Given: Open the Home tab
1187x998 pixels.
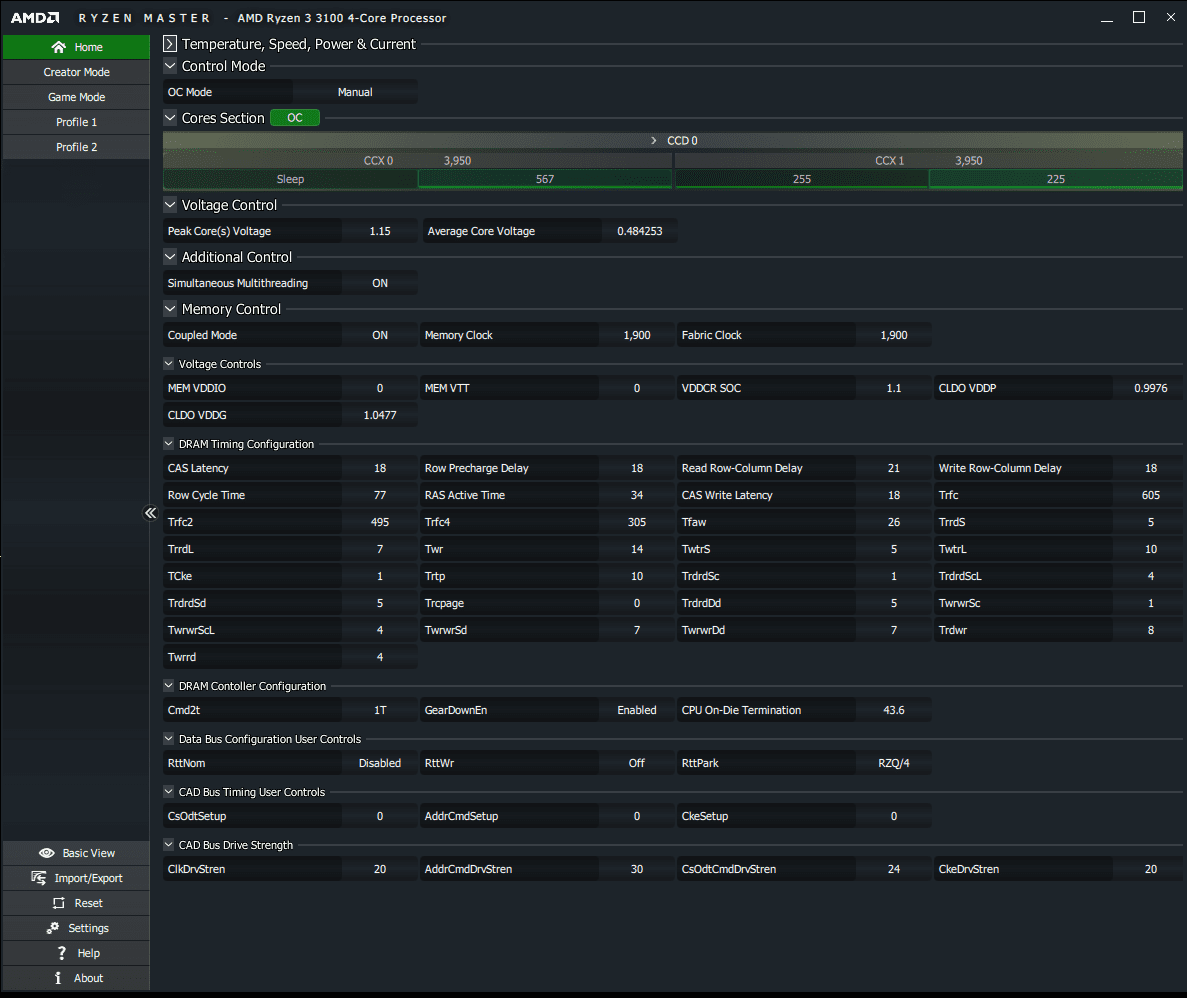Looking at the screenshot, I should coord(76,47).
